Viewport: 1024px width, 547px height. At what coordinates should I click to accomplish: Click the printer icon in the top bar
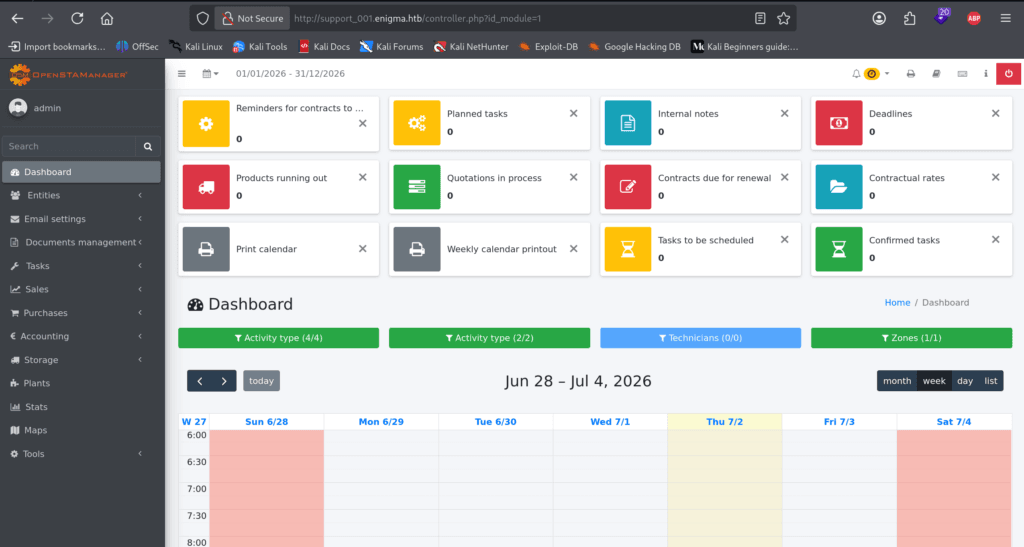(x=910, y=74)
